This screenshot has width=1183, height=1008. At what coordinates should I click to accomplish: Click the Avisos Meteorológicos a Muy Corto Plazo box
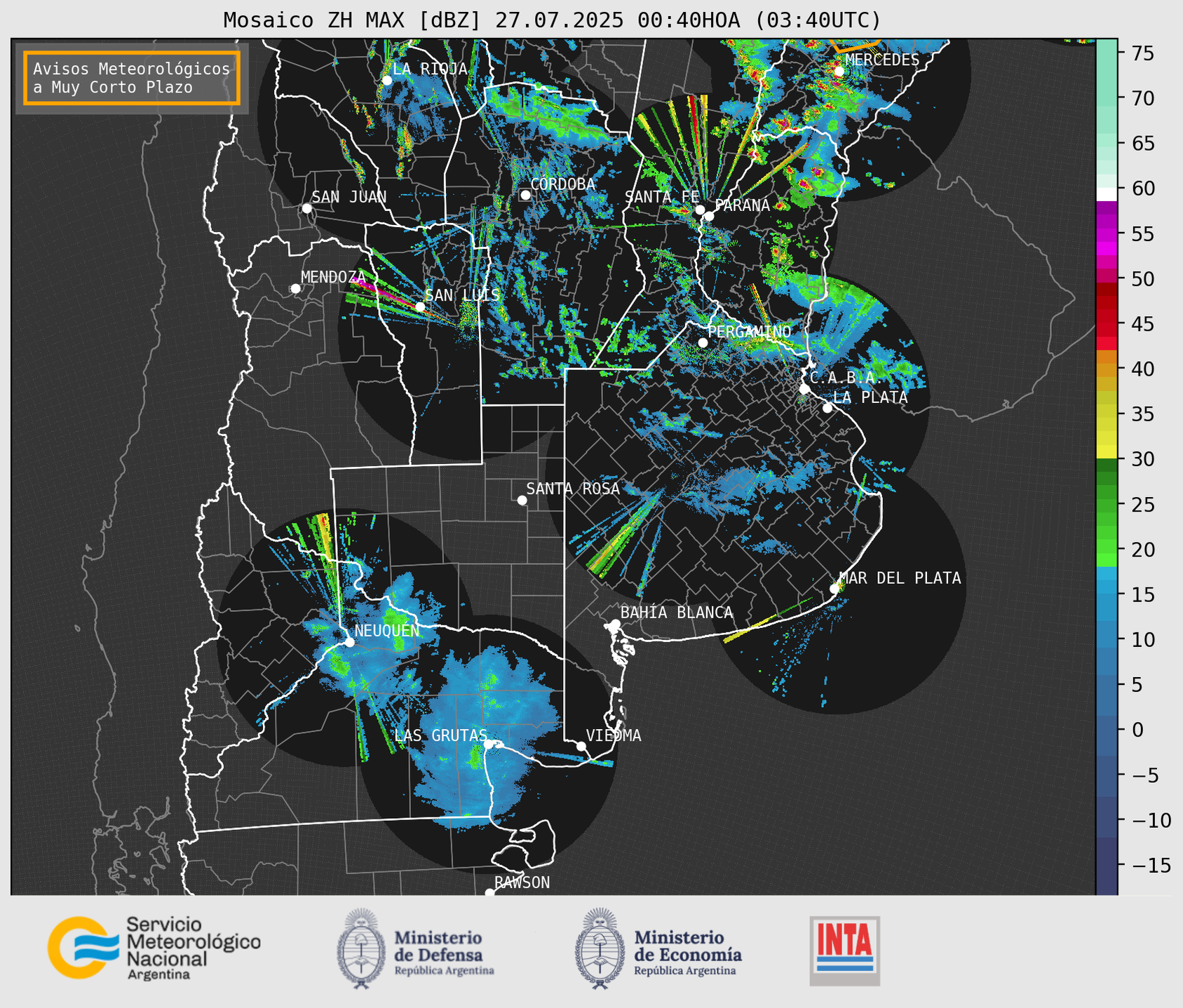click(x=132, y=78)
